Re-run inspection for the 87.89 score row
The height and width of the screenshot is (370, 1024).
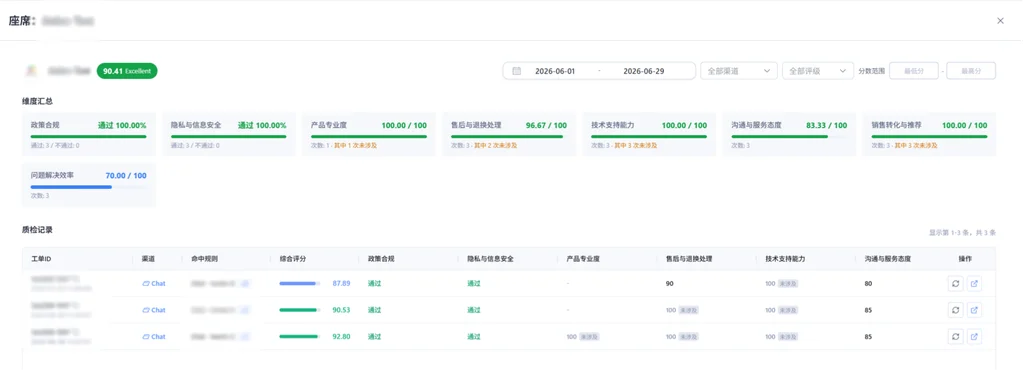pyautogui.click(x=955, y=284)
